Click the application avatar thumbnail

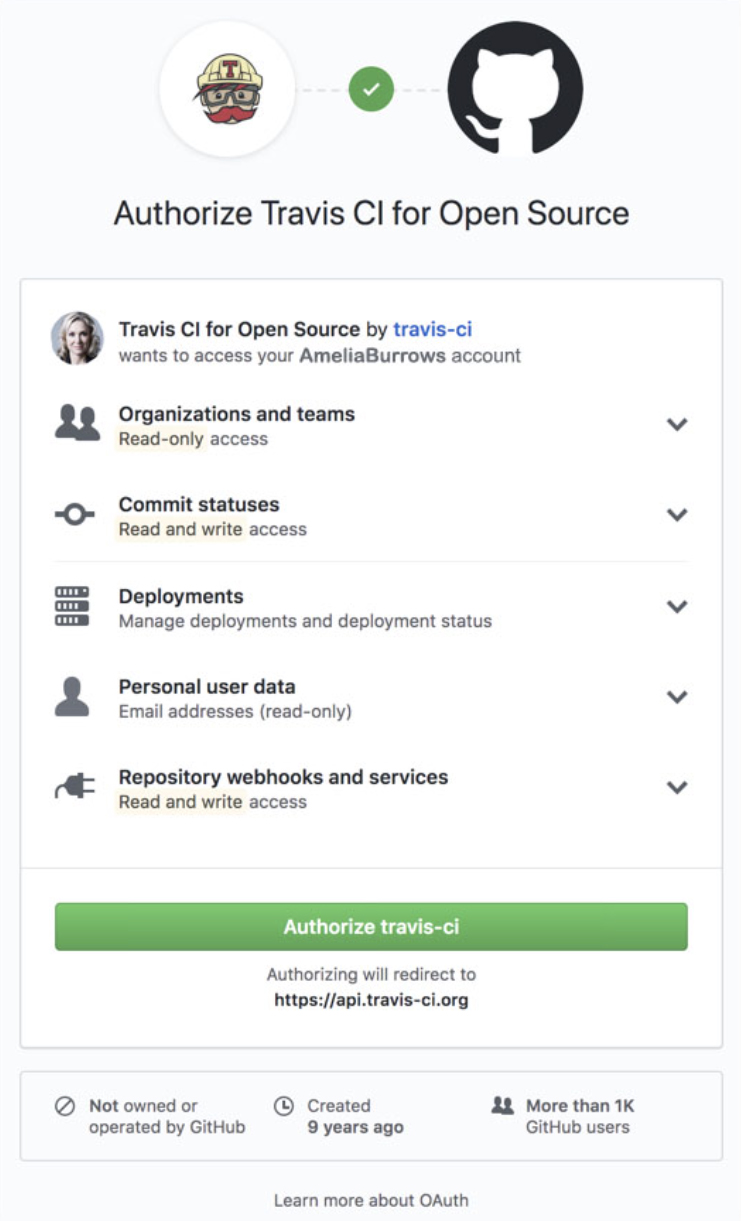point(77,338)
